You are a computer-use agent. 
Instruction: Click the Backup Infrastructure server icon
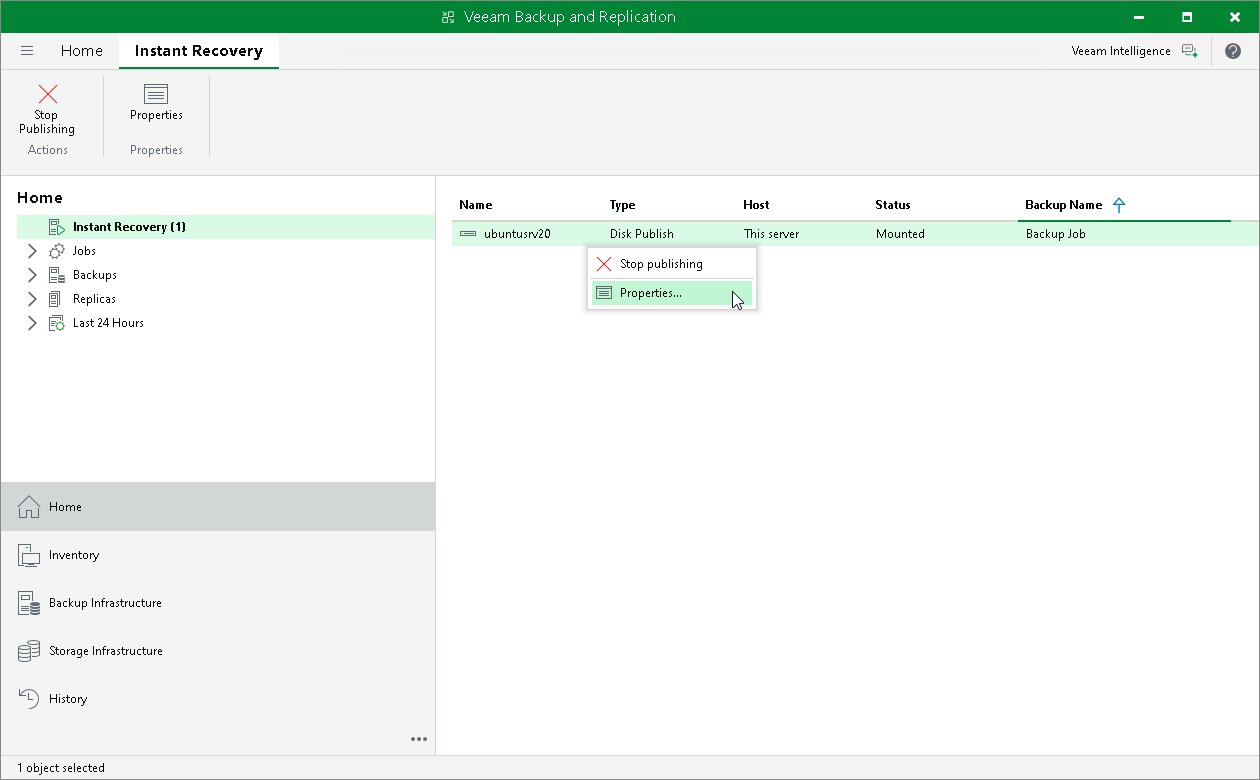tap(29, 603)
